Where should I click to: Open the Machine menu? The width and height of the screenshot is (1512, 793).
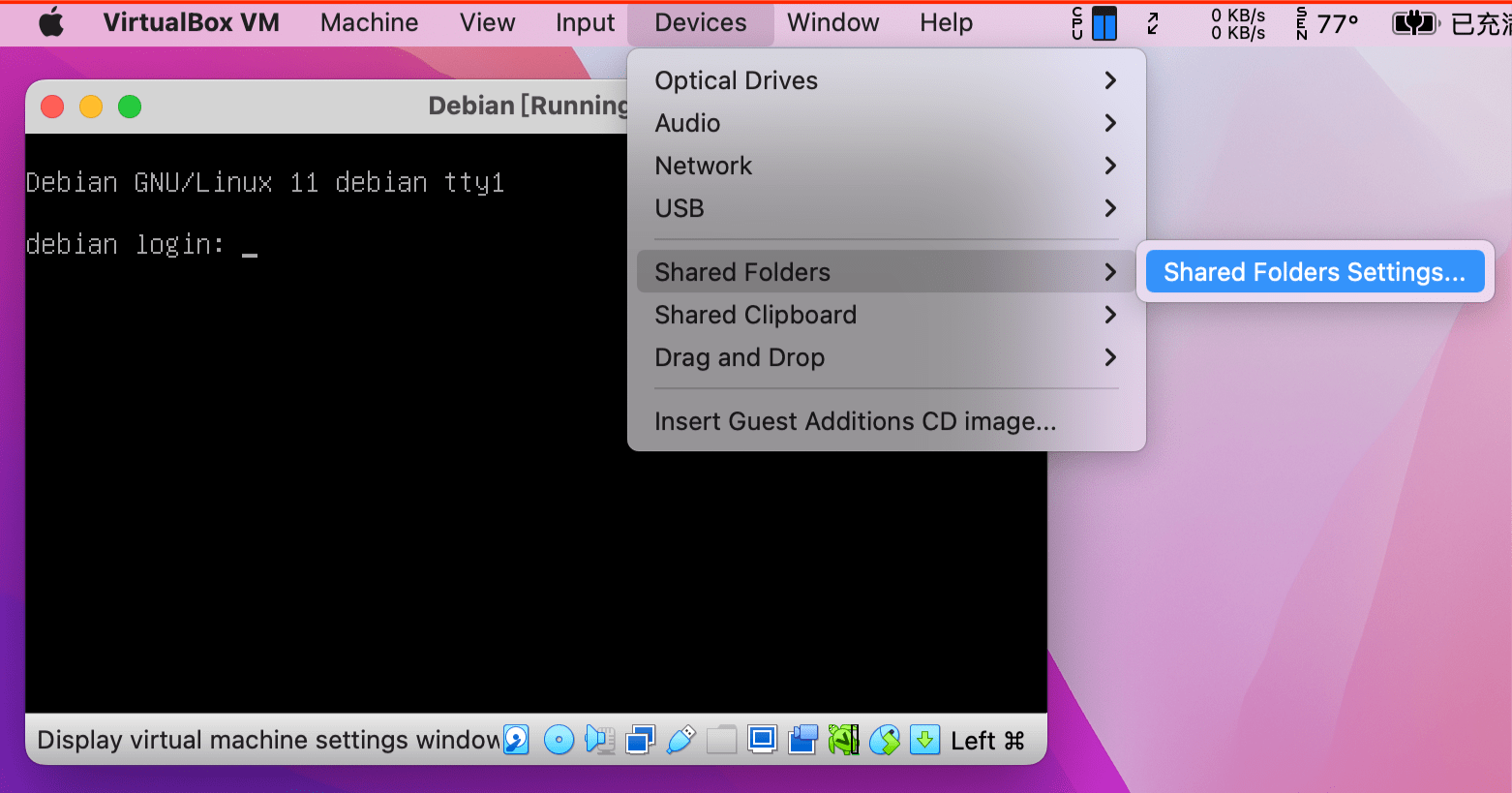pos(370,22)
